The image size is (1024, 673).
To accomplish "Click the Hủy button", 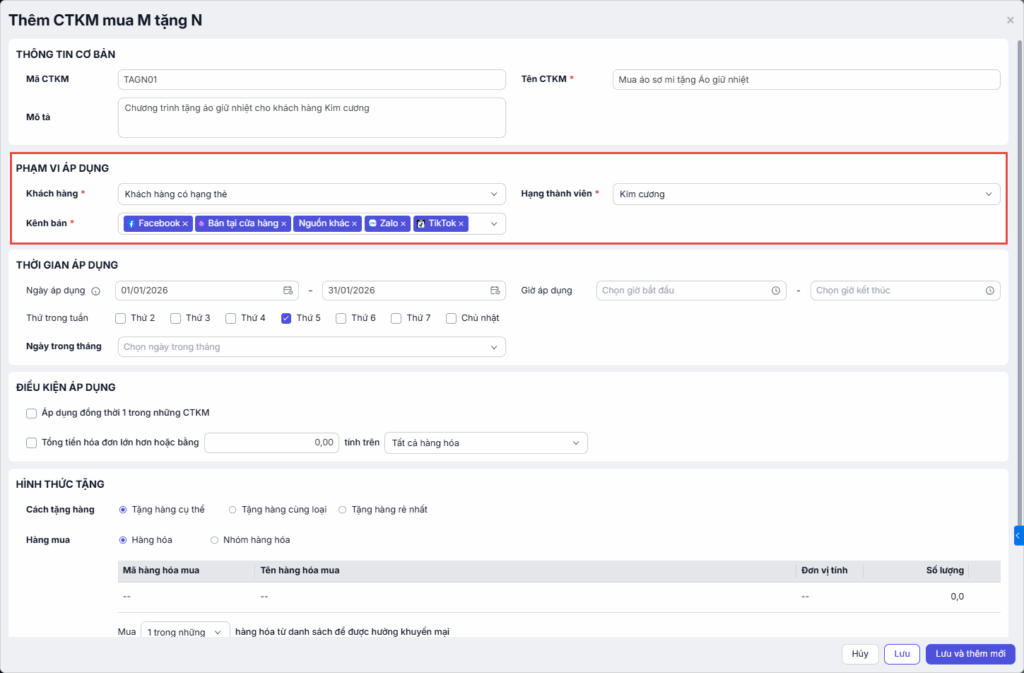I will tap(859, 654).
